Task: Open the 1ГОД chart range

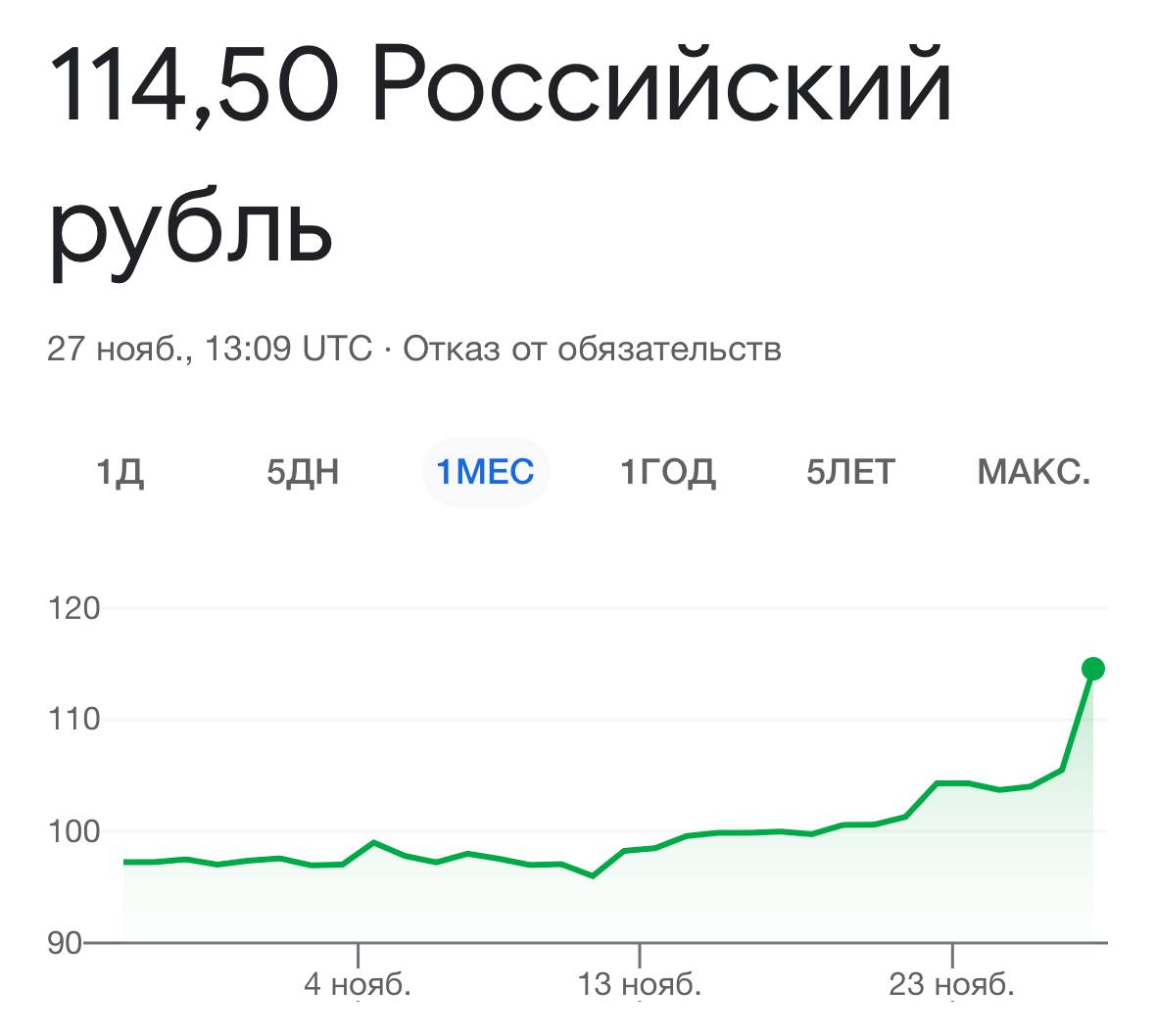Action: click(668, 471)
